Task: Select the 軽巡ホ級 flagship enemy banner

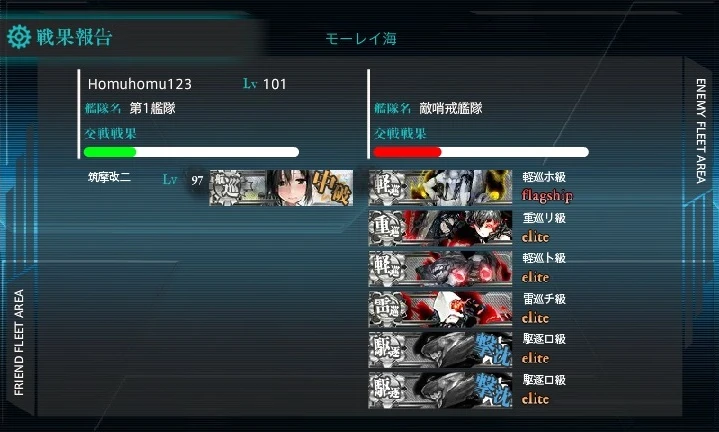Action: [440, 187]
